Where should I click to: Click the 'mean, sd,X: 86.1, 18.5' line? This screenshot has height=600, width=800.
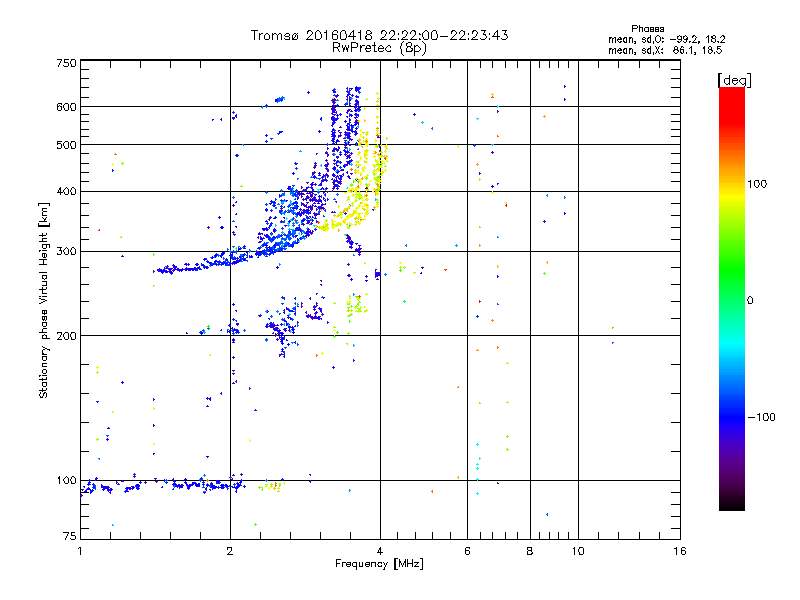tap(665, 50)
